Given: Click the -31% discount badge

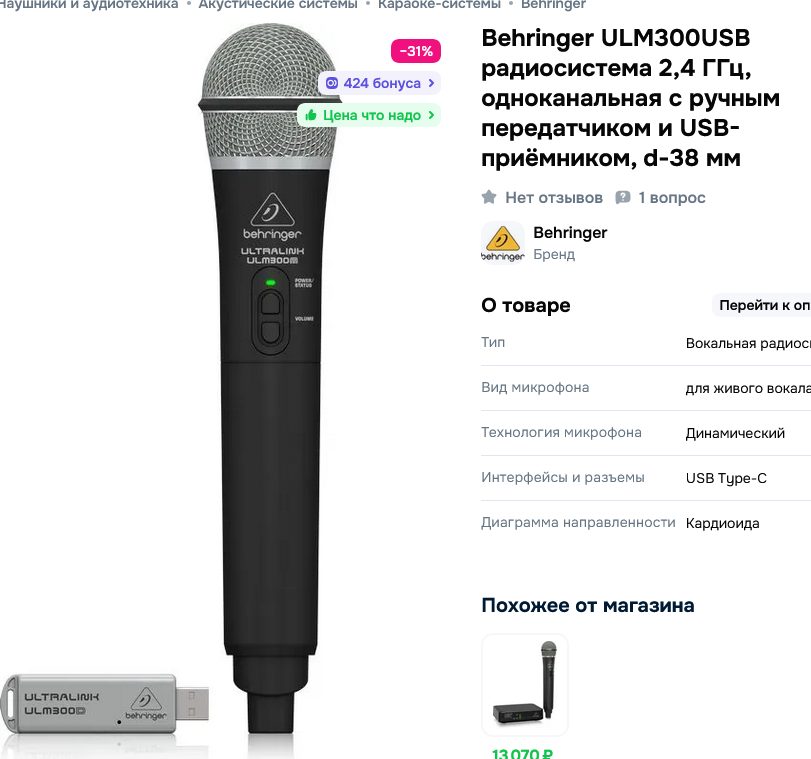Looking at the screenshot, I should point(416,51).
